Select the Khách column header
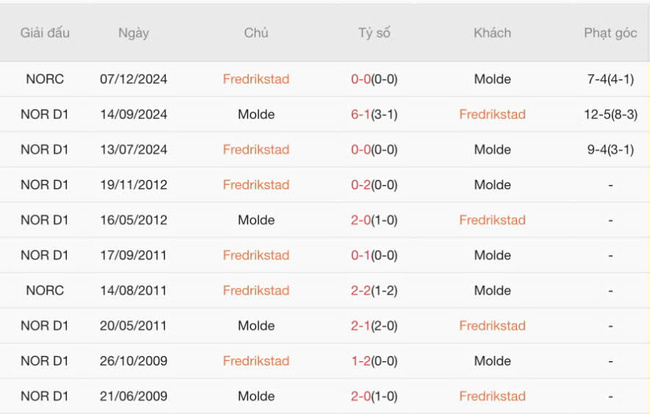Image resolution: width=650 pixels, height=414 pixels. point(492,33)
